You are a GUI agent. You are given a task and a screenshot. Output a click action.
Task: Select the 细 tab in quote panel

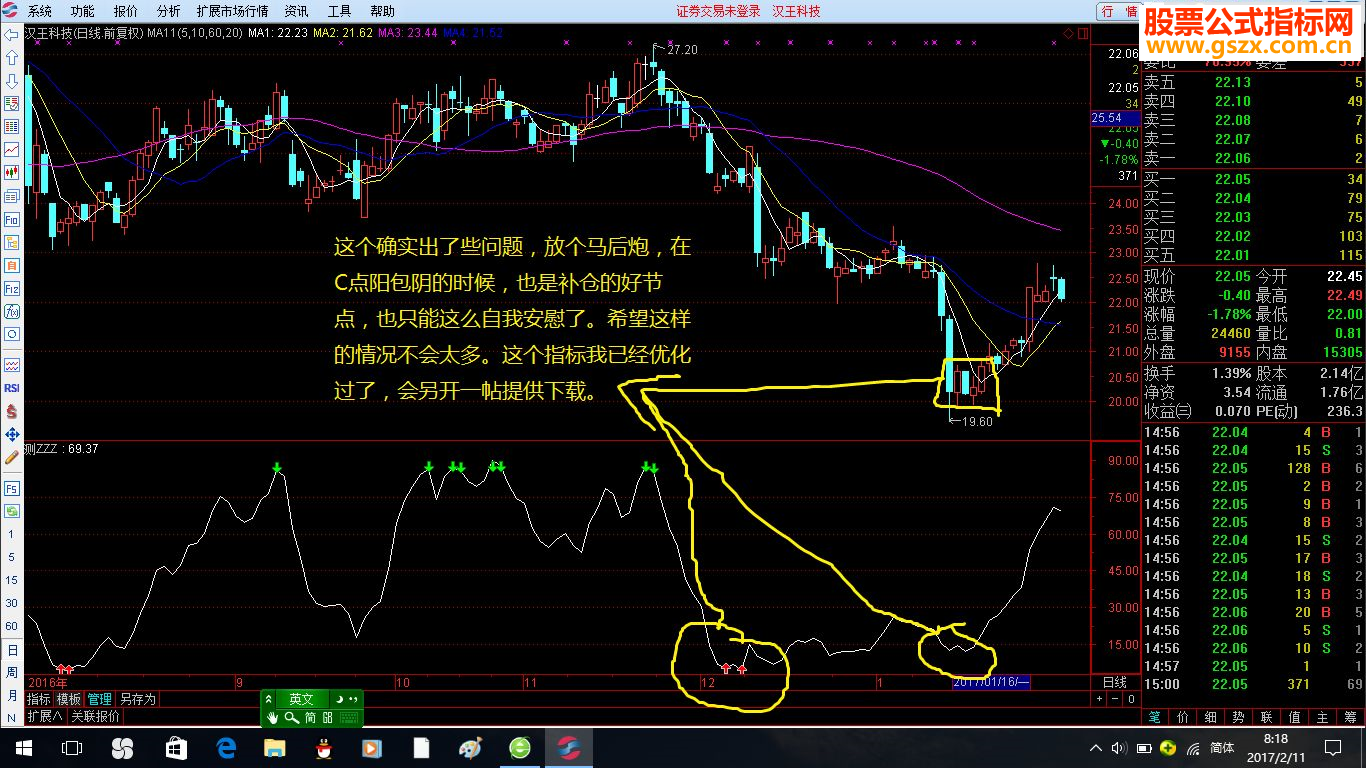point(1210,717)
